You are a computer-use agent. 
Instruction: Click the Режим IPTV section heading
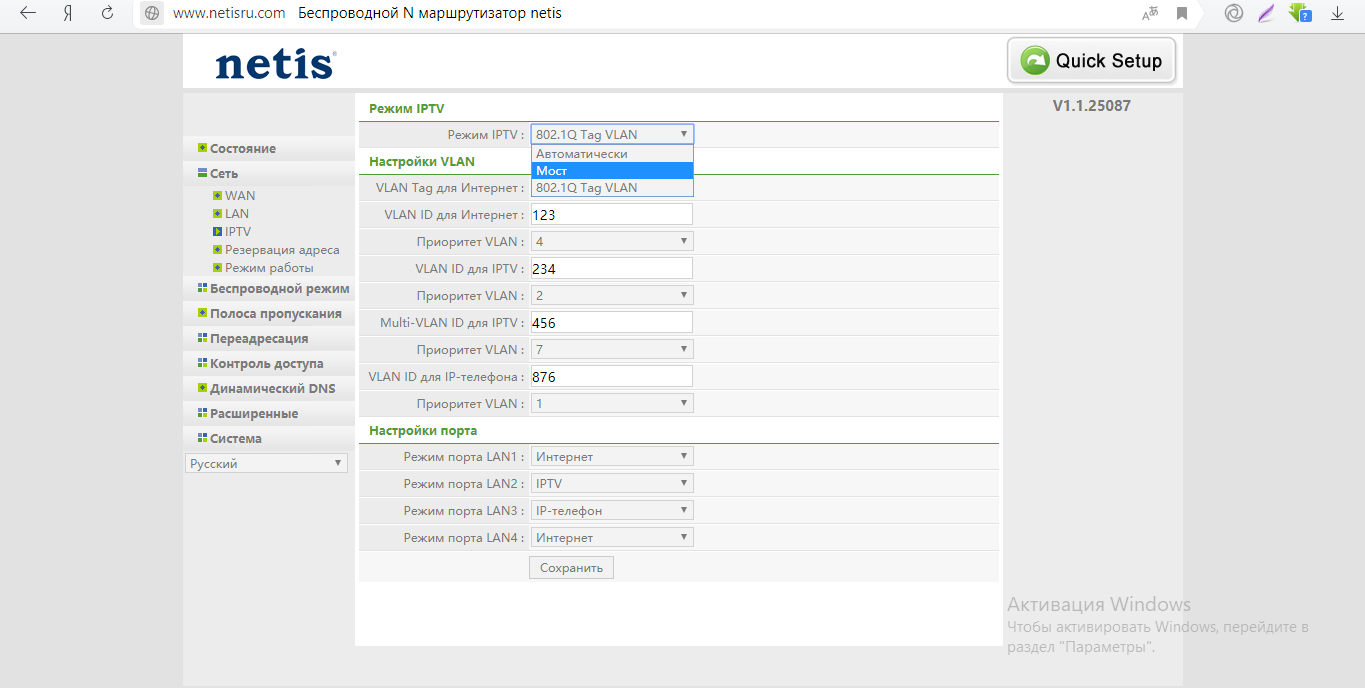(x=406, y=108)
